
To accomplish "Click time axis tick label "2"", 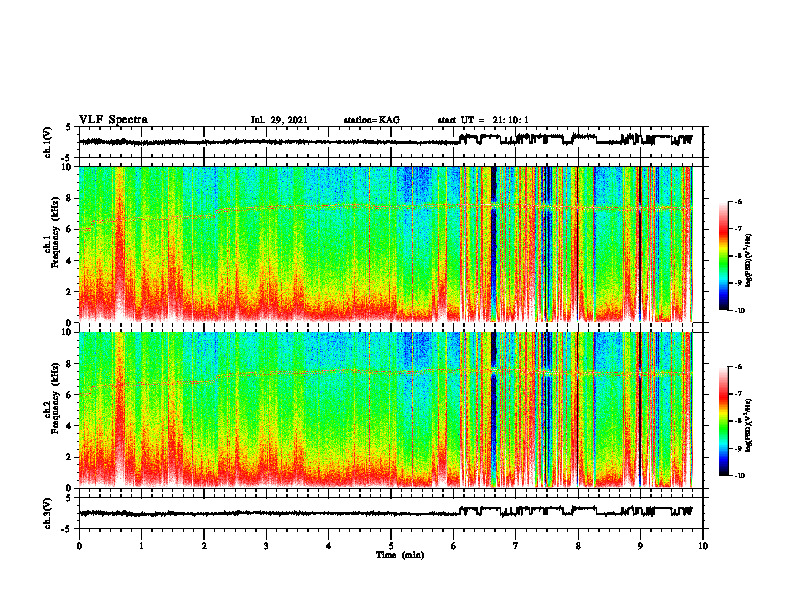I will 204,545.
